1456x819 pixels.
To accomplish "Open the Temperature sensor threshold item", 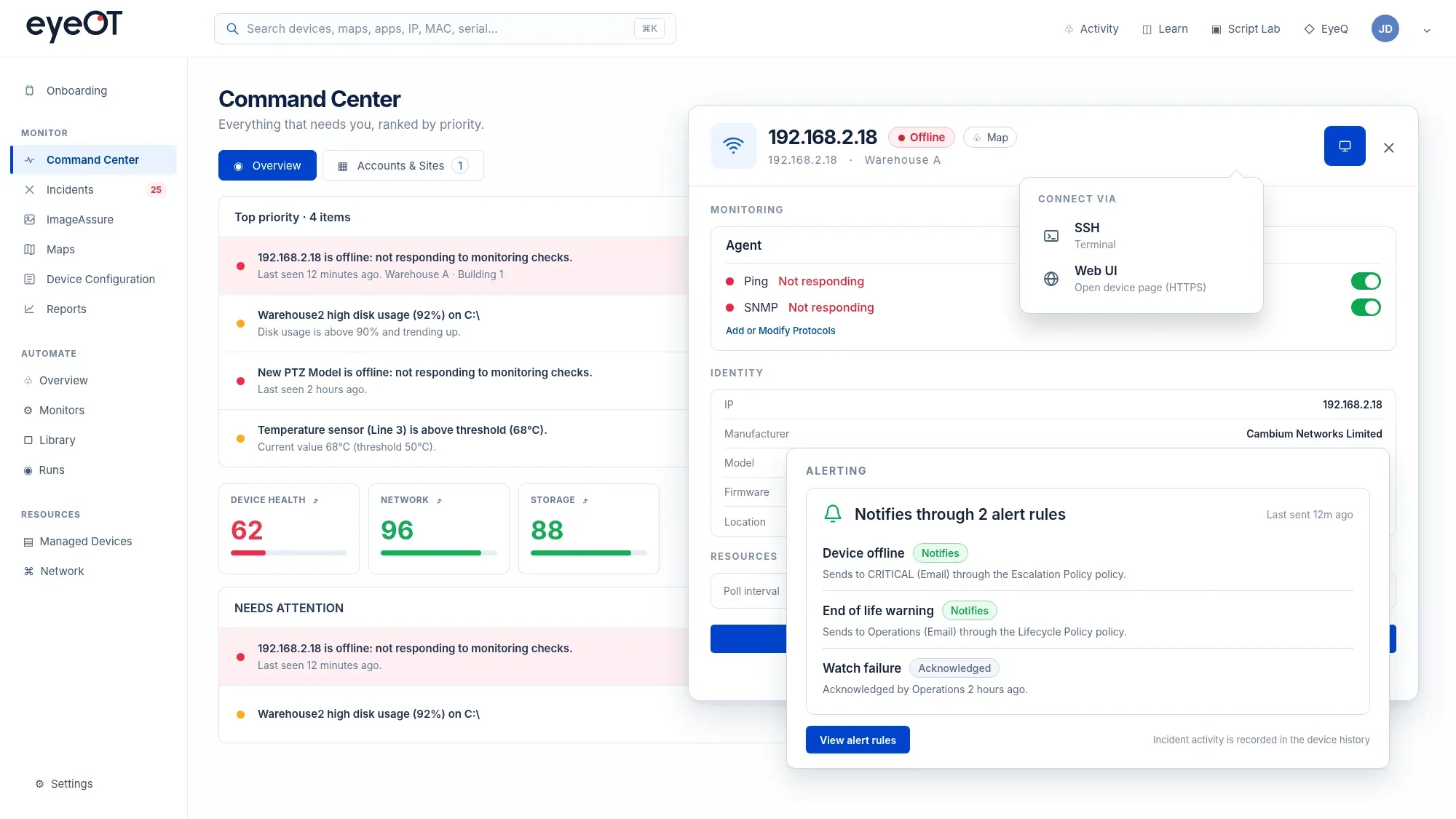I will pyautogui.click(x=454, y=438).
